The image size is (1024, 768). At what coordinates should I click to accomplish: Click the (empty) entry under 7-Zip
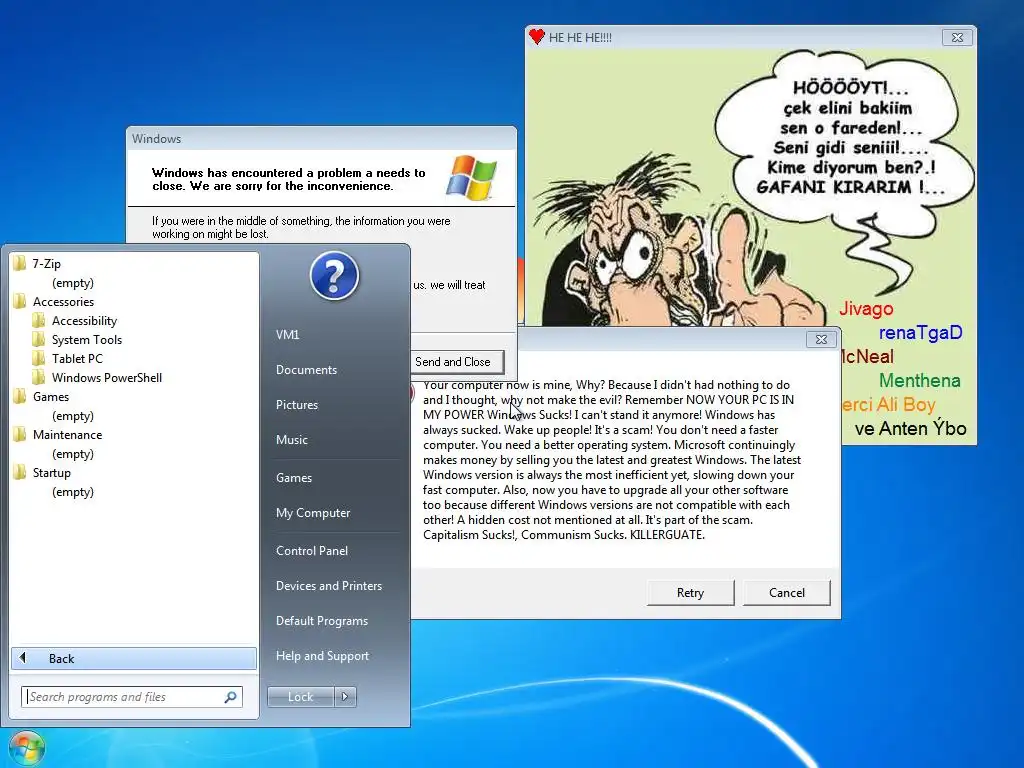73,283
